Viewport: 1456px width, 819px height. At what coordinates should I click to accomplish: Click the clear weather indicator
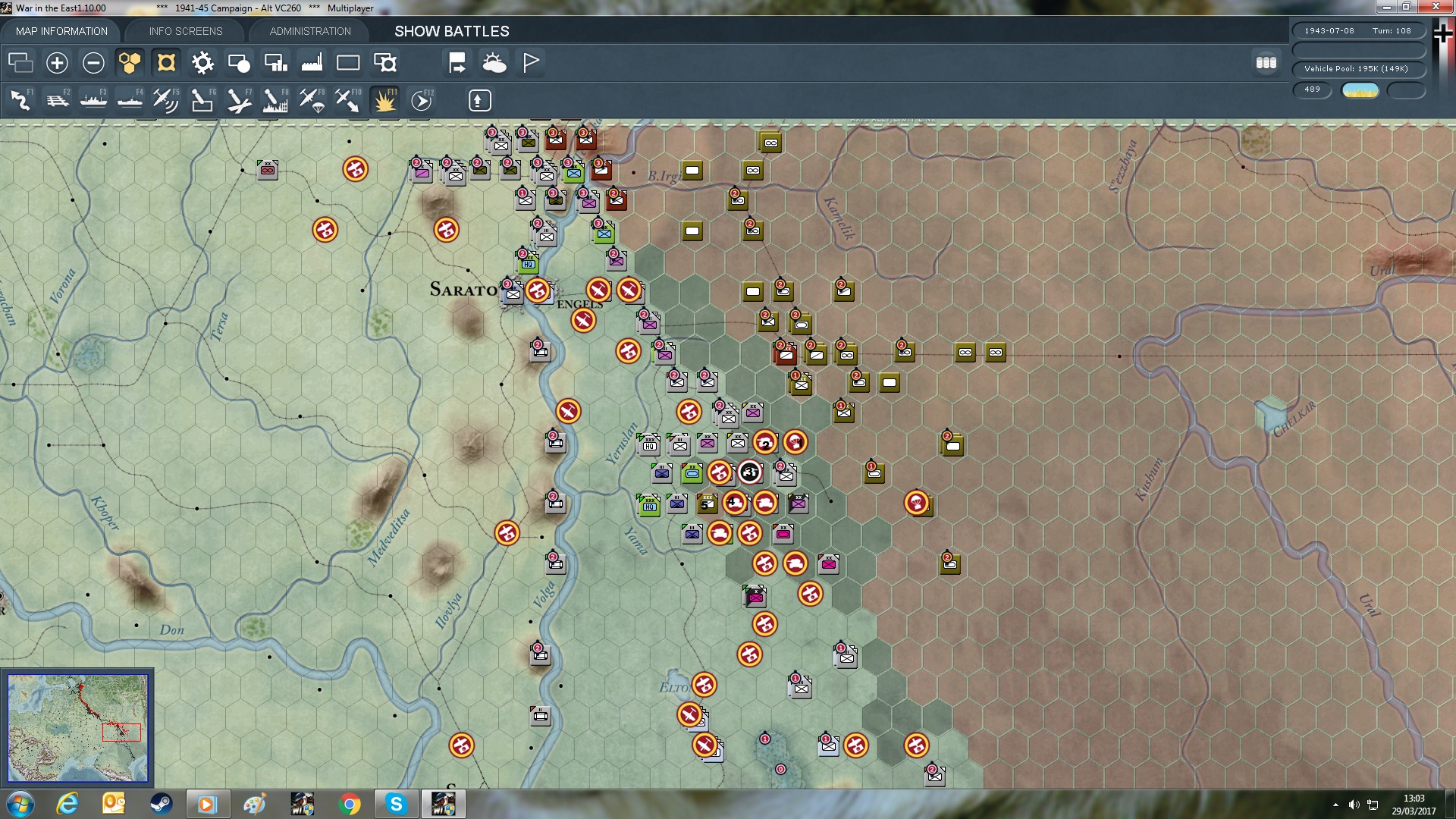click(x=1360, y=90)
